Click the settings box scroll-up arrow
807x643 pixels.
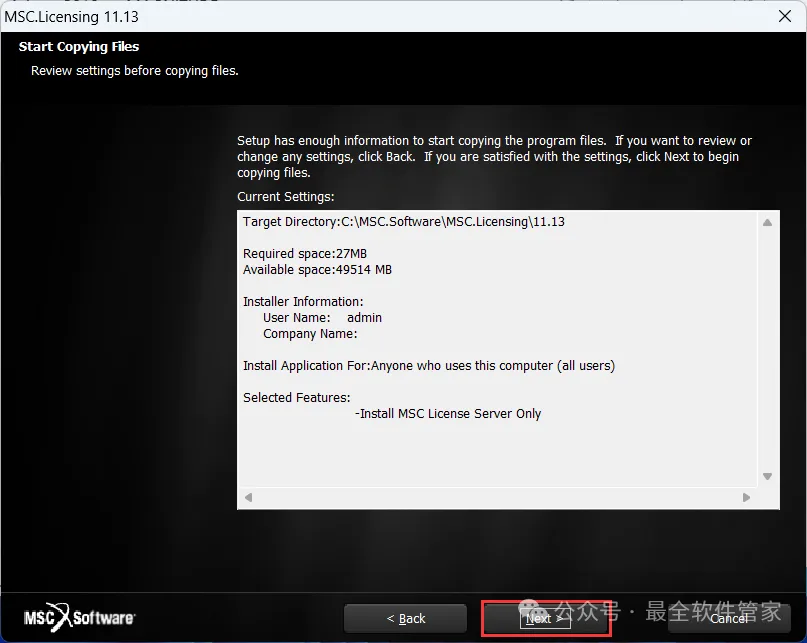(x=767, y=222)
